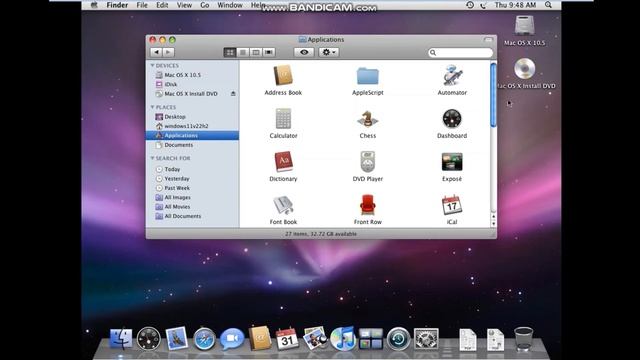640x360 pixels.
Task: Select the Today search in sidebar
Action: coord(192,169)
